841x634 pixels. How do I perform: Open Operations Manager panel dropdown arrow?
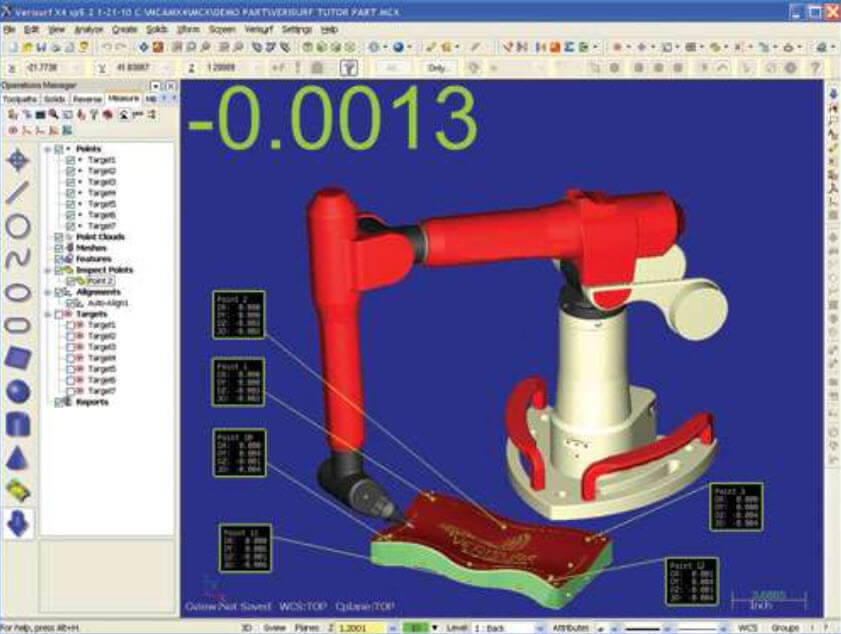tap(156, 86)
